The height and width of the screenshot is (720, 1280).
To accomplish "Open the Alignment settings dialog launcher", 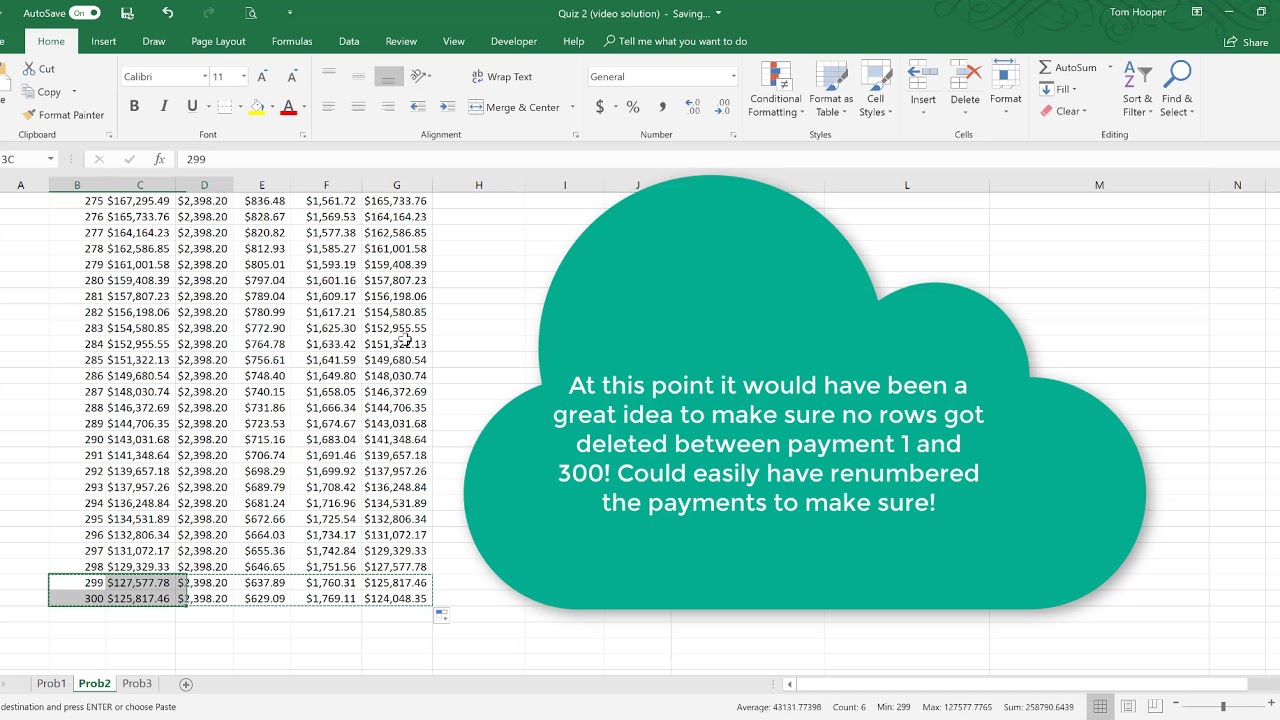I will 575,135.
